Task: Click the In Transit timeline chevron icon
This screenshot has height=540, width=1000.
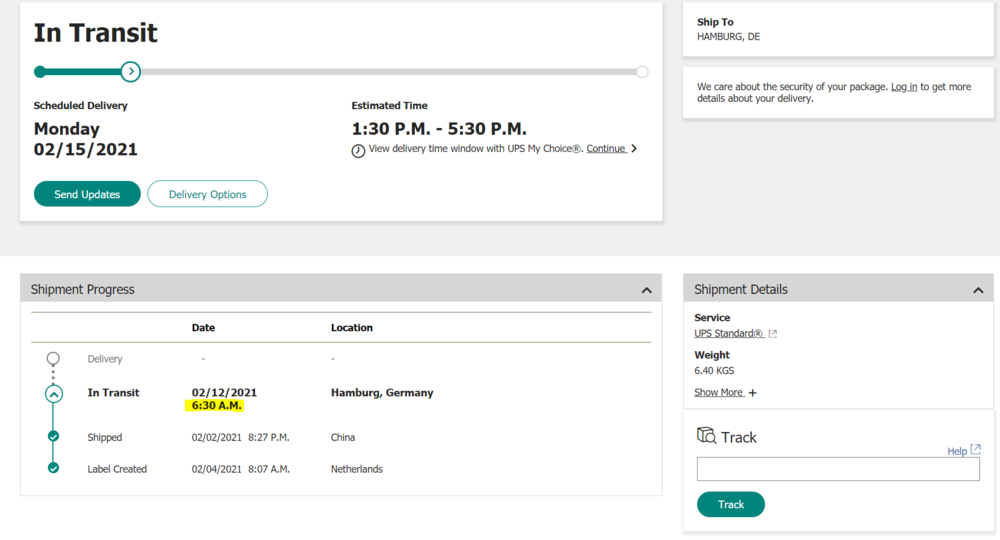Action: [x=53, y=393]
